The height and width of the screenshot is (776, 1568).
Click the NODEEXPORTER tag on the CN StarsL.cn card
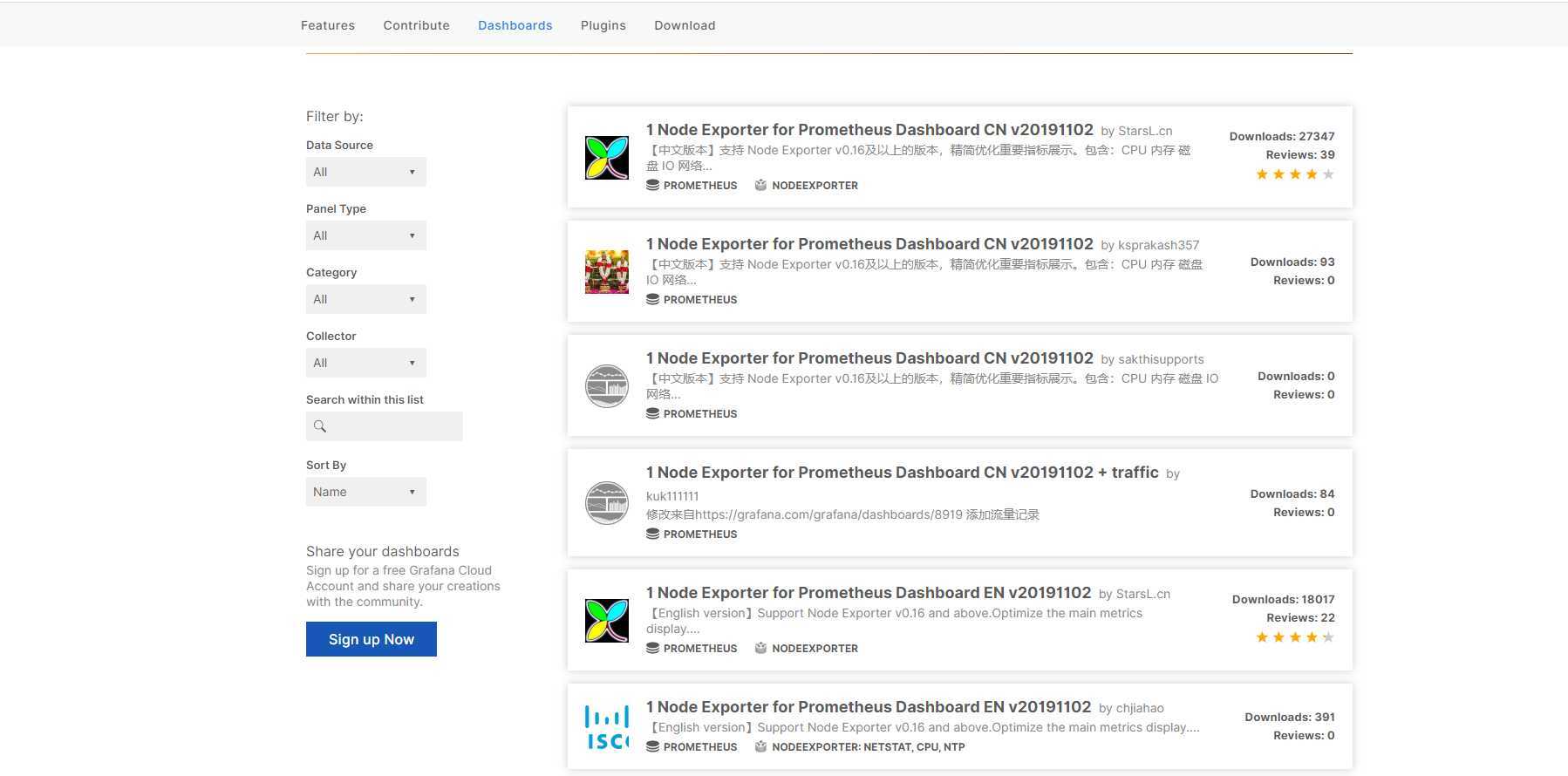point(815,185)
